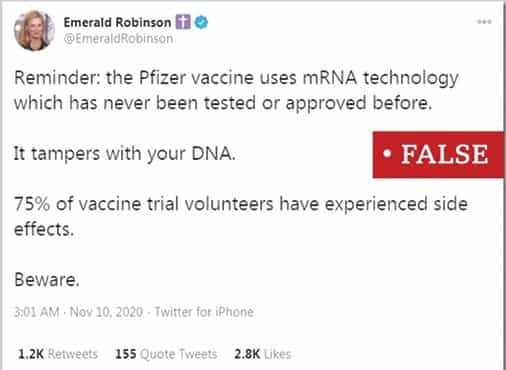The height and width of the screenshot is (370, 506).
Task: Click the sentence about 75% of volunteers
Action: (241, 217)
